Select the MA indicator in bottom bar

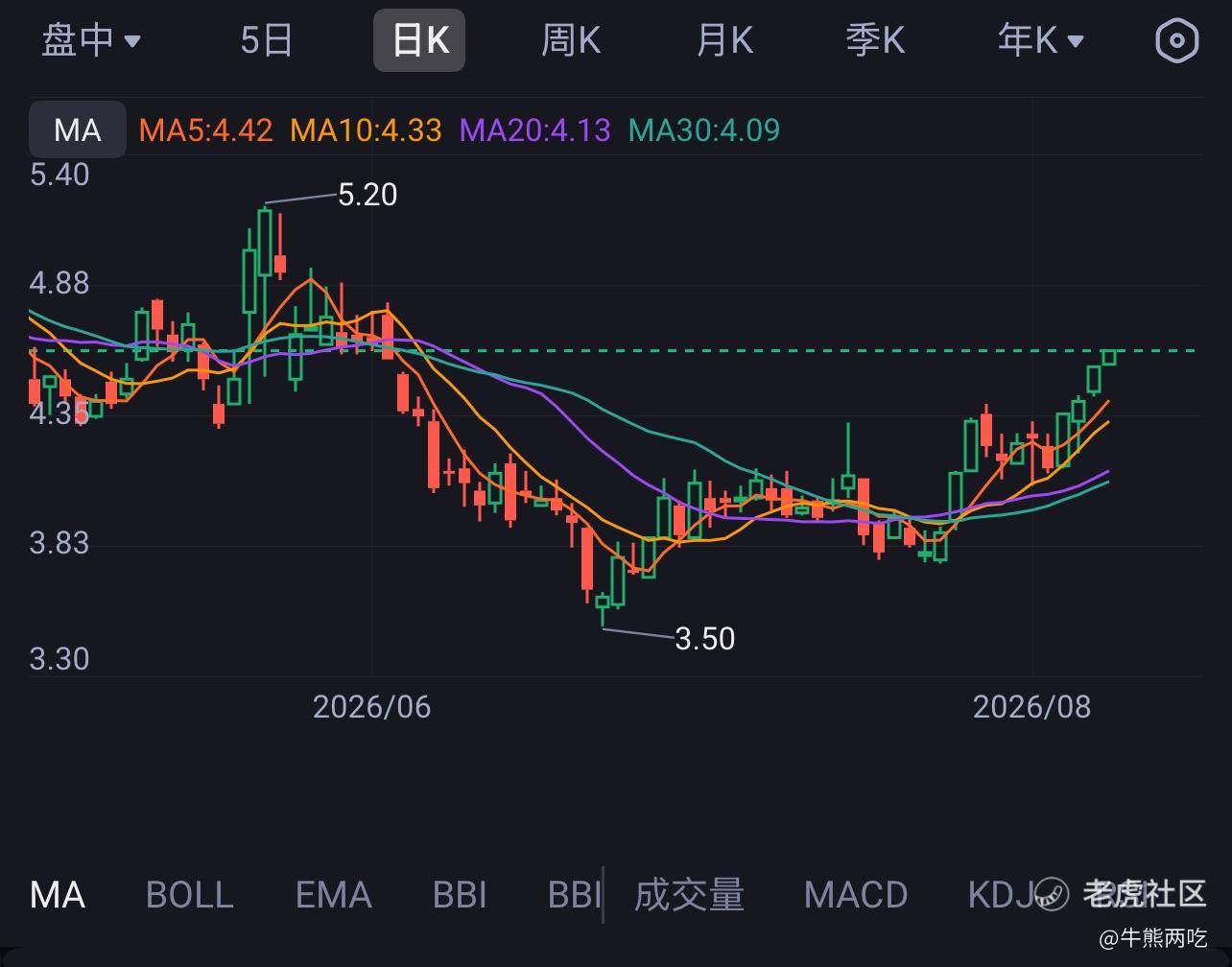pos(58,895)
